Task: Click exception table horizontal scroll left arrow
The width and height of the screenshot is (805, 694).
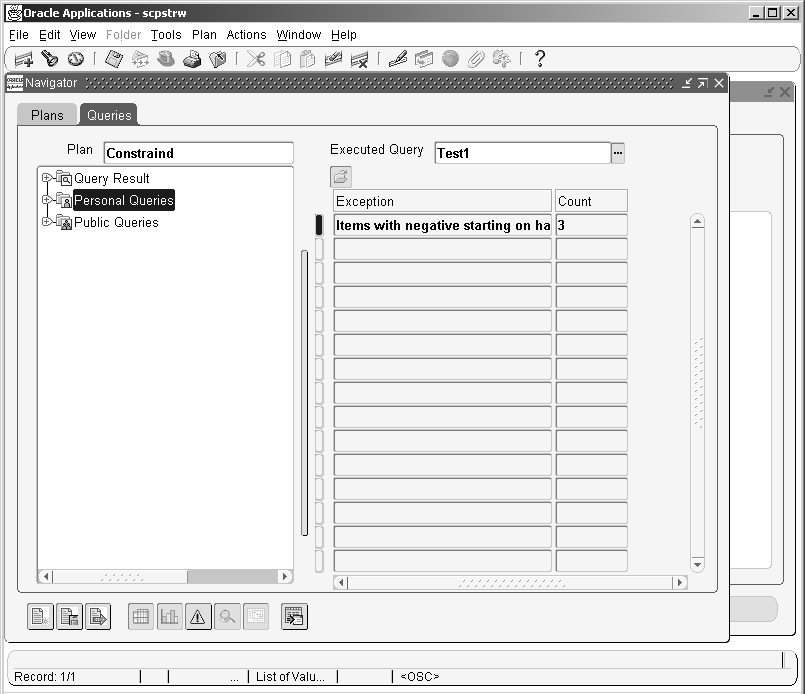Action: (x=341, y=583)
